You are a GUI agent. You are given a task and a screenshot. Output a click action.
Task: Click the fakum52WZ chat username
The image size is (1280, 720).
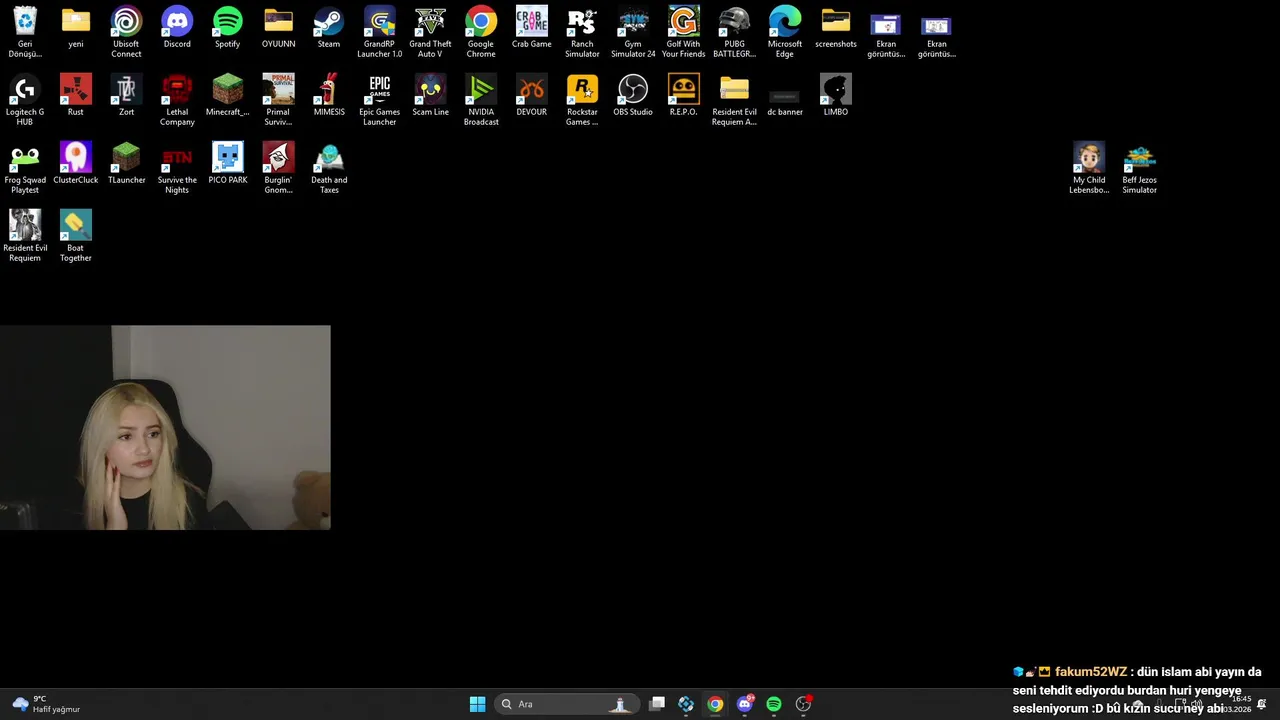pos(1091,672)
